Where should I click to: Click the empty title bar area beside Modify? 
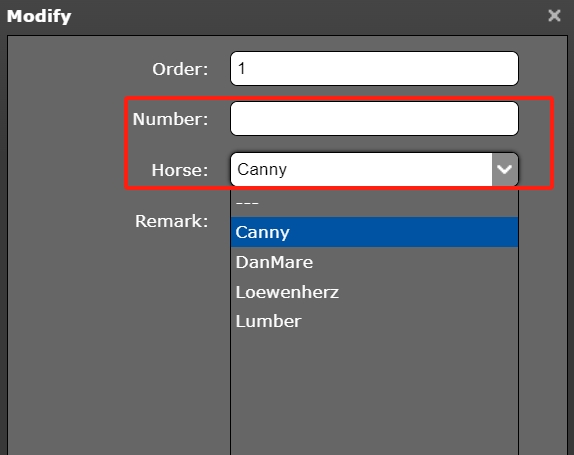(308, 16)
